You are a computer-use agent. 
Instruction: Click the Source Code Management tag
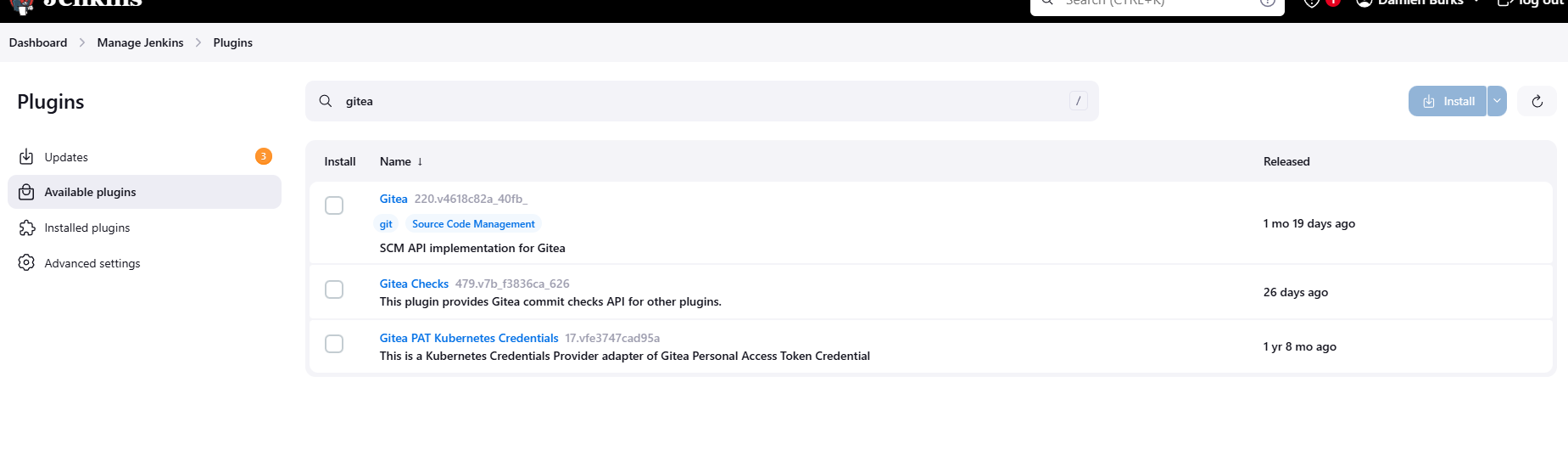(x=473, y=224)
